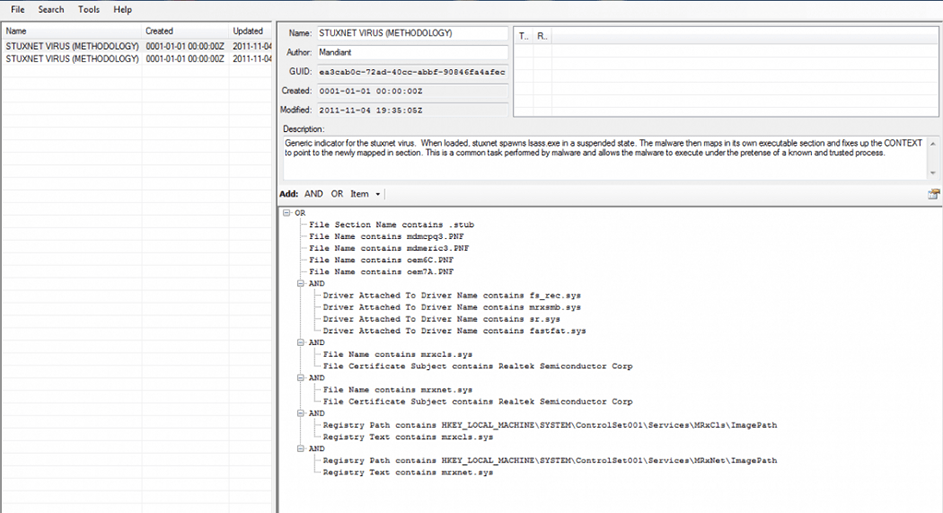943x513 pixels.
Task: Collapse the root OR node
Action: click(x=287, y=213)
